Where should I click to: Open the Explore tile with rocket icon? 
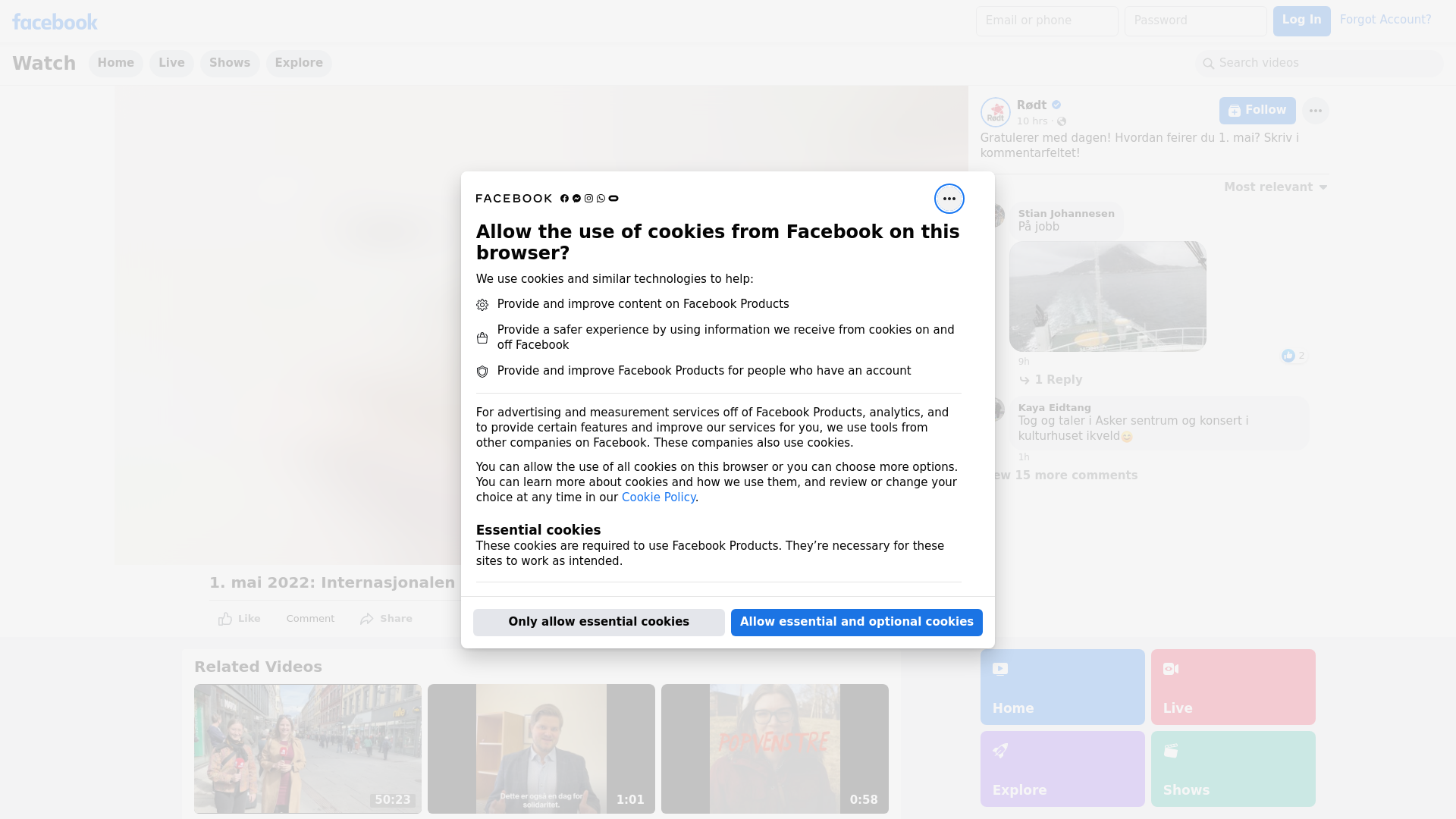click(x=1062, y=769)
